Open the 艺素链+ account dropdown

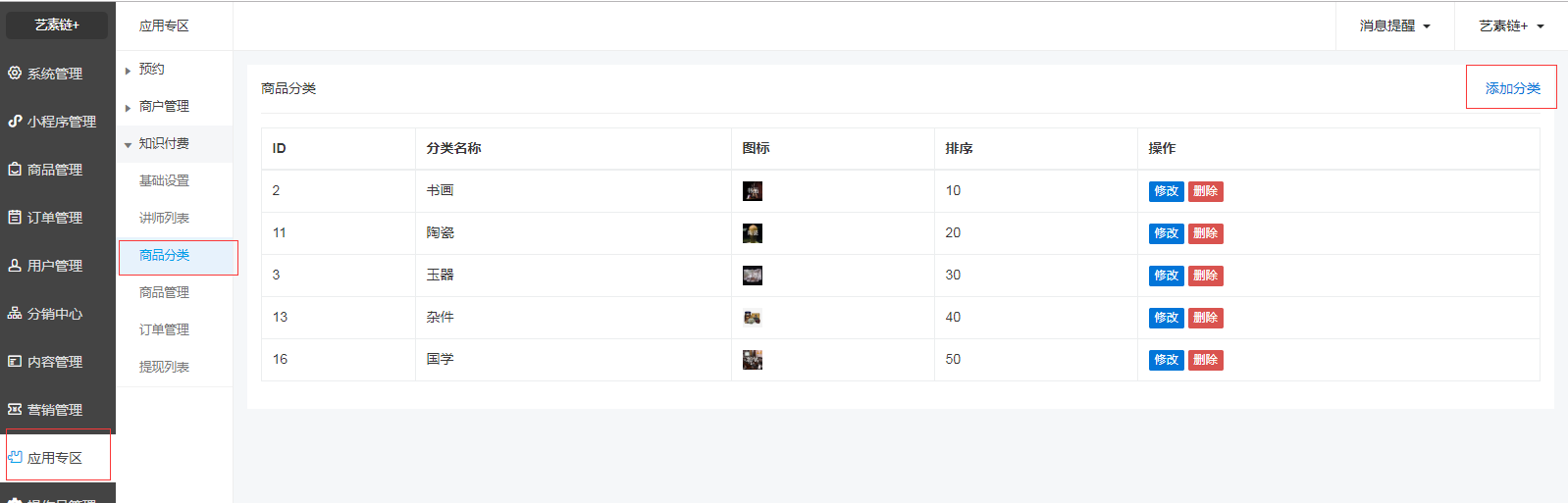coord(1511,26)
